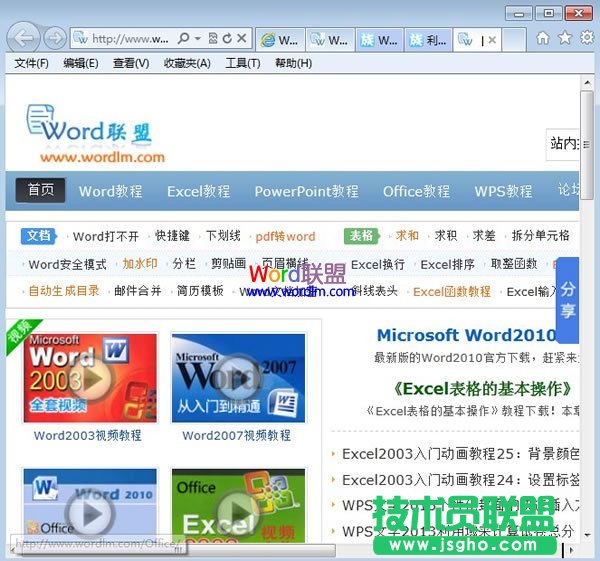Click the browser Forward arrow button
This screenshot has height=561, width=600.
pos(54,38)
